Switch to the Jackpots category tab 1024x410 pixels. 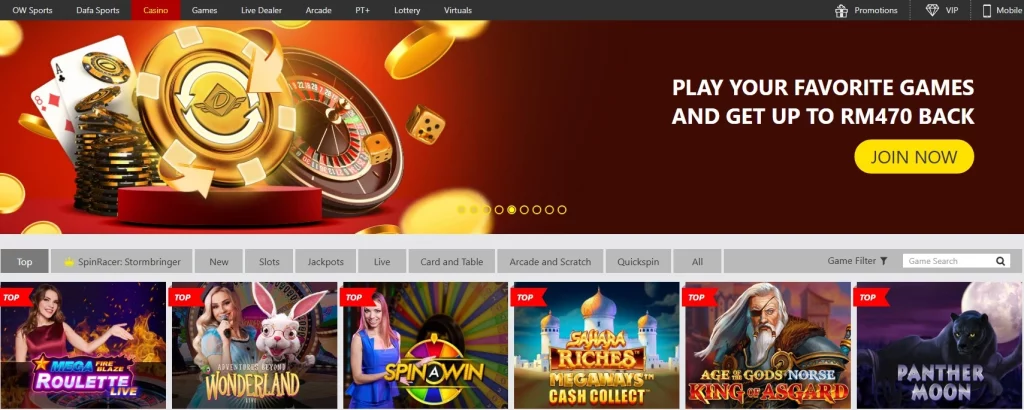click(325, 261)
